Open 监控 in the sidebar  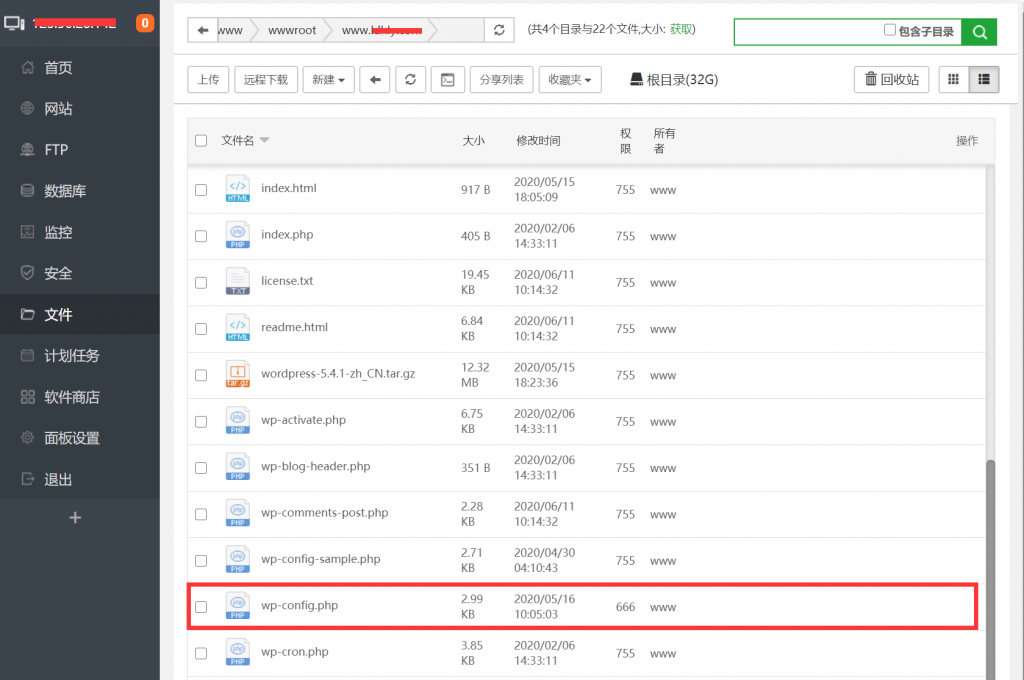[x=80, y=233]
